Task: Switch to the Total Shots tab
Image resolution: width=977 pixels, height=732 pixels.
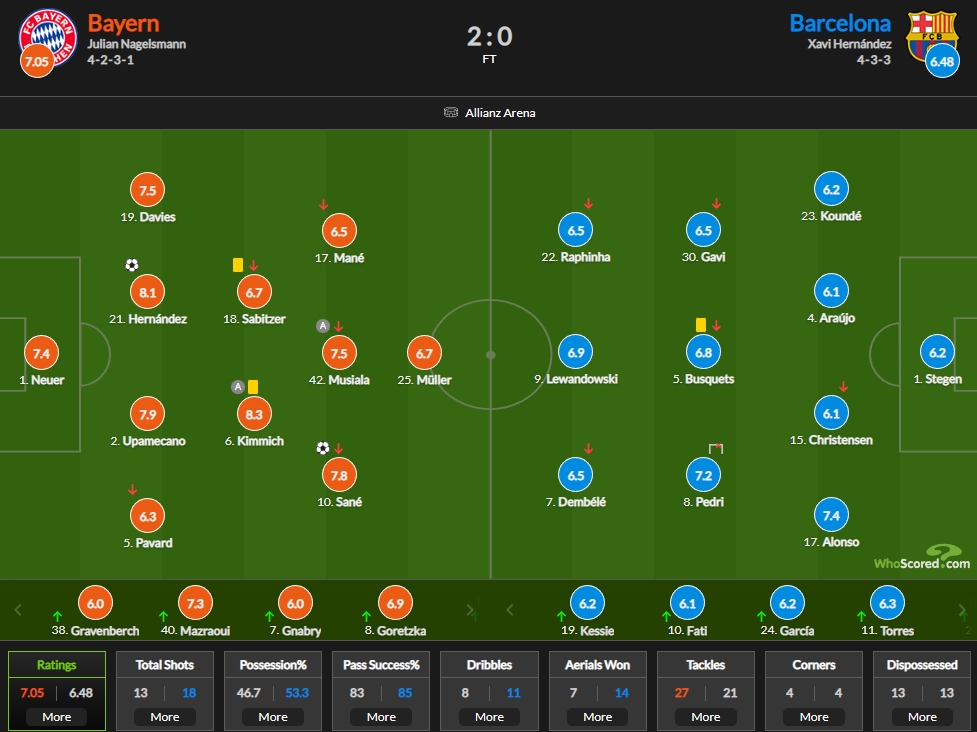Action: [x=164, y=665]
